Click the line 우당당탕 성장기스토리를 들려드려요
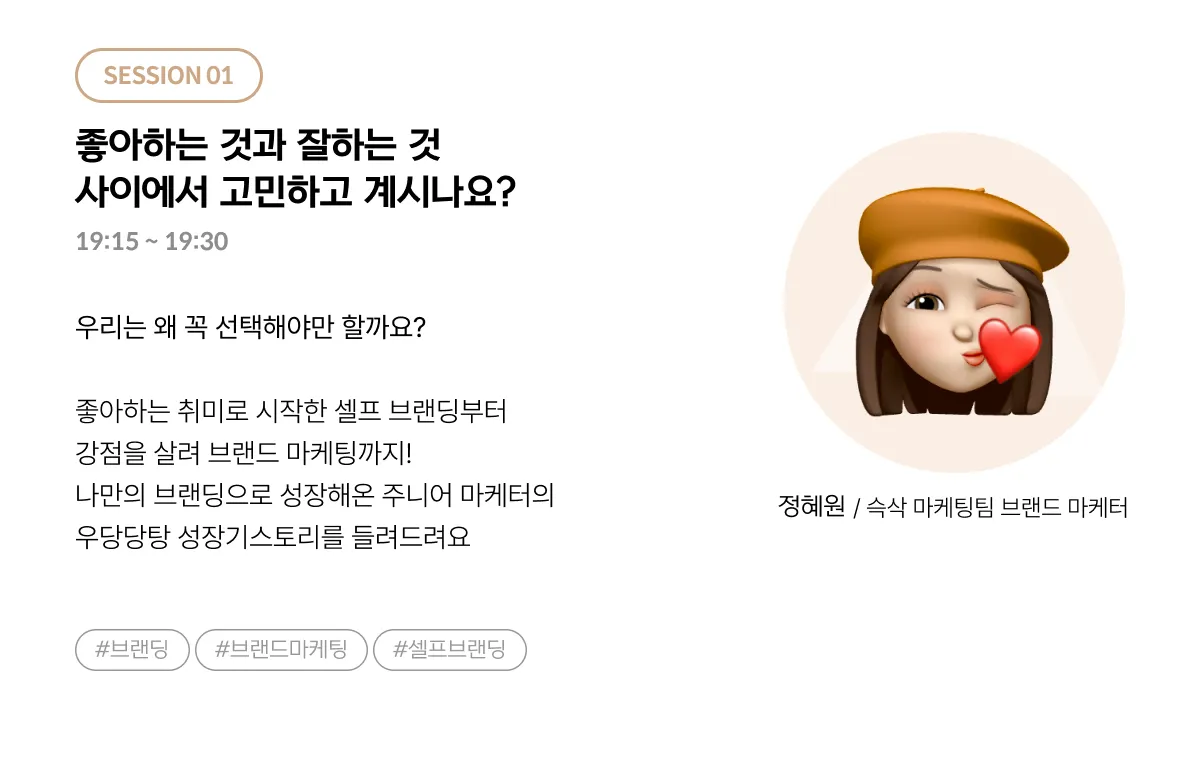The width and height of the screenshot is (1200, 761). [x=273, y=537]
